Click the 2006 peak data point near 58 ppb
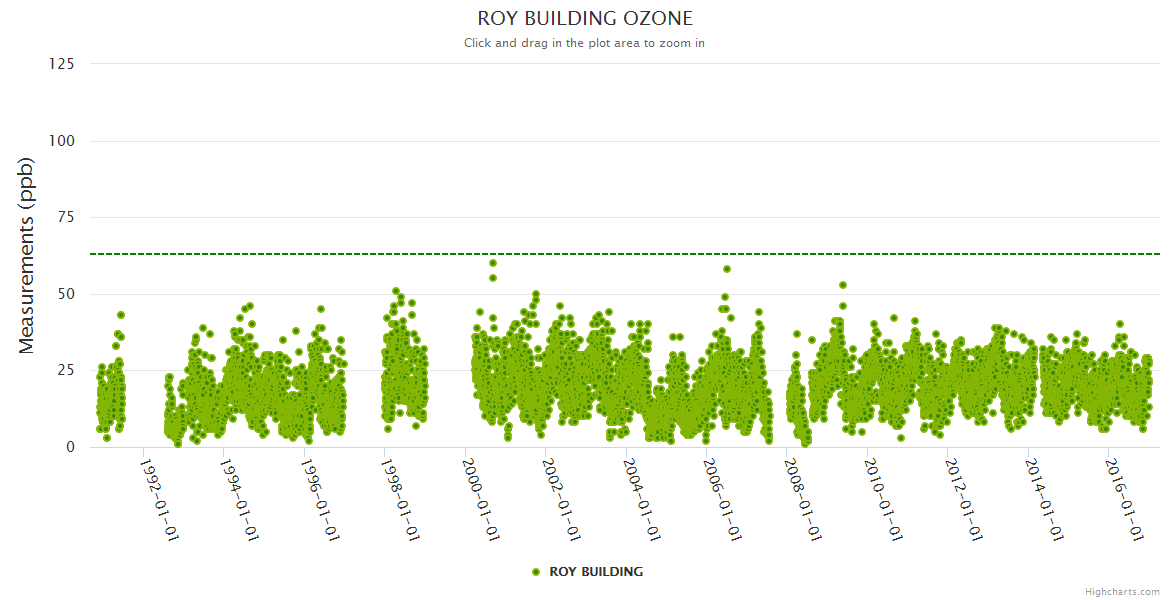The image size is (1170, 600). pyautogui.click(x=727, y=269)
